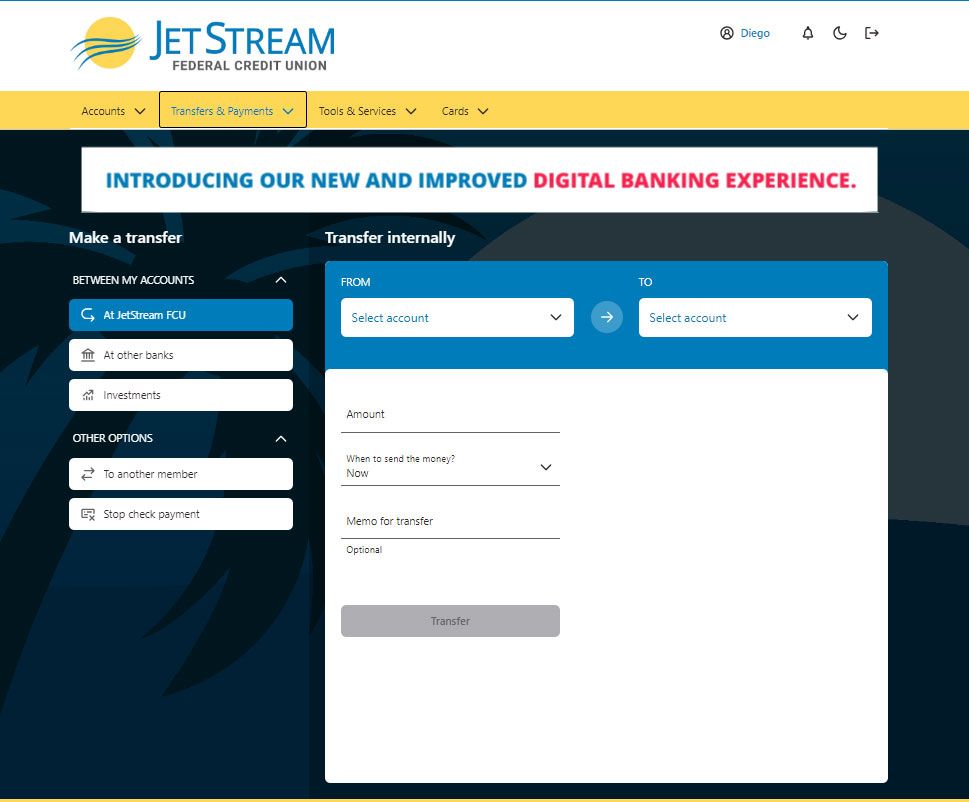Screen dimensions: 969x802
Task: Click the transfer icon next to At JetStream FCU
Action: pos(87,315)
